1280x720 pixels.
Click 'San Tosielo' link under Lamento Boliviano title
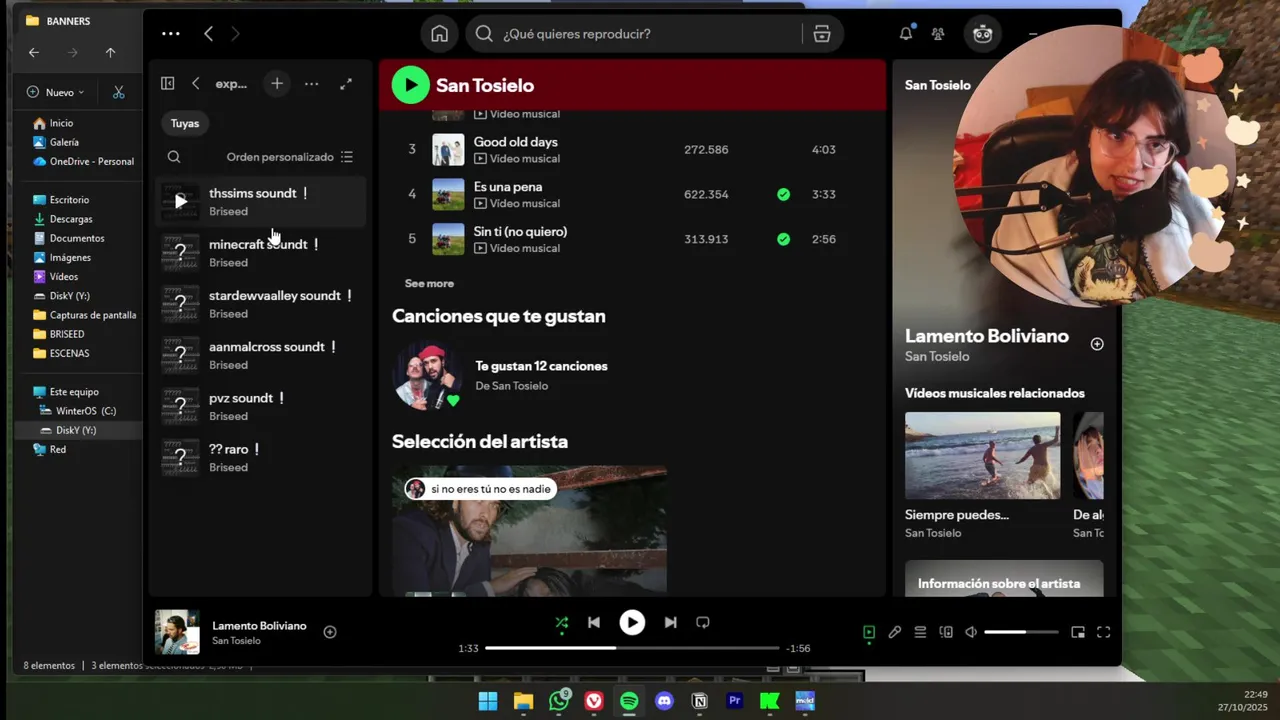pyautogui.click(x=937, y=356)
